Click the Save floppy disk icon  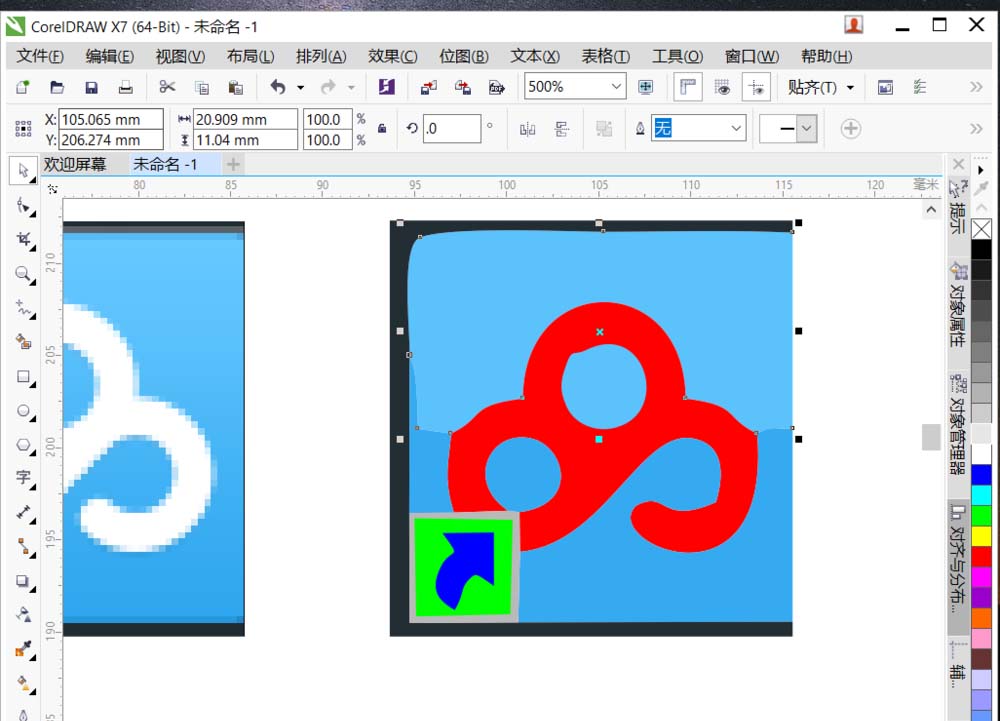coord(91,87)
